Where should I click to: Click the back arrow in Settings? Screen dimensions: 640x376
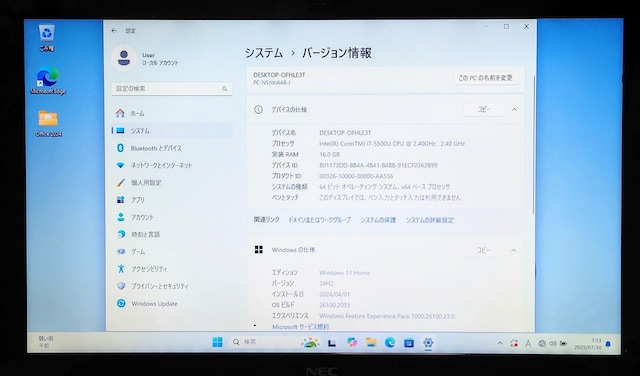pyautogui.click(x=114, y=31)
